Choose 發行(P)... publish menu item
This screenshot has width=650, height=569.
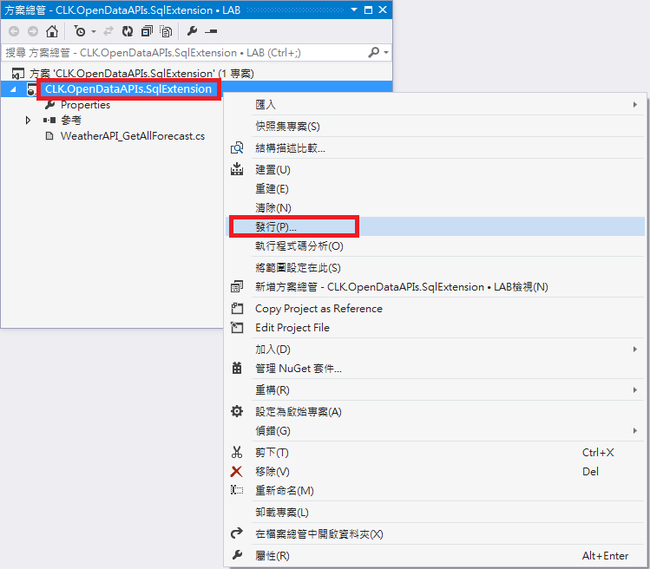click(435, 227)
